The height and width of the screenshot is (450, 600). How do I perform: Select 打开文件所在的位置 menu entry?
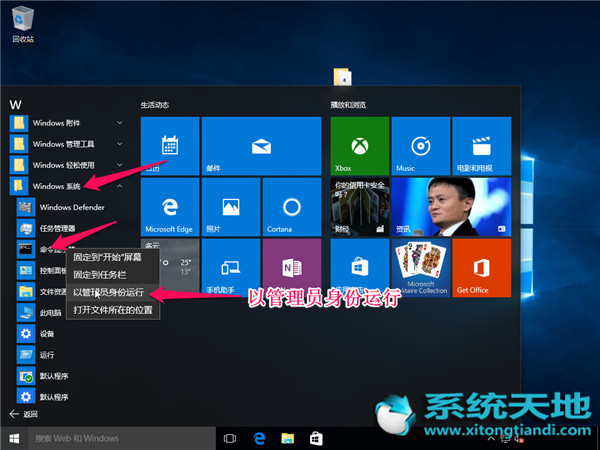click(x=113, y=310)
